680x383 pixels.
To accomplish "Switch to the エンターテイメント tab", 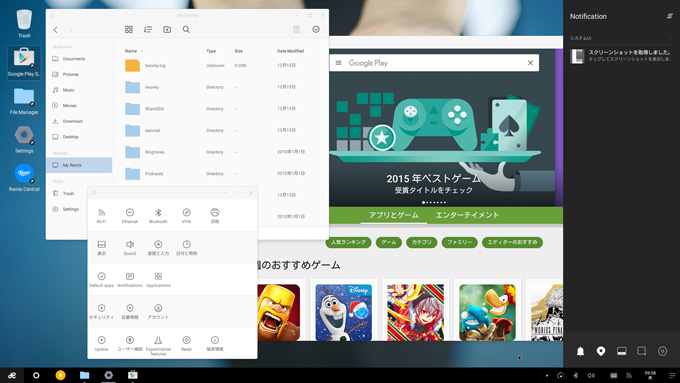I will tap(467, 215).
